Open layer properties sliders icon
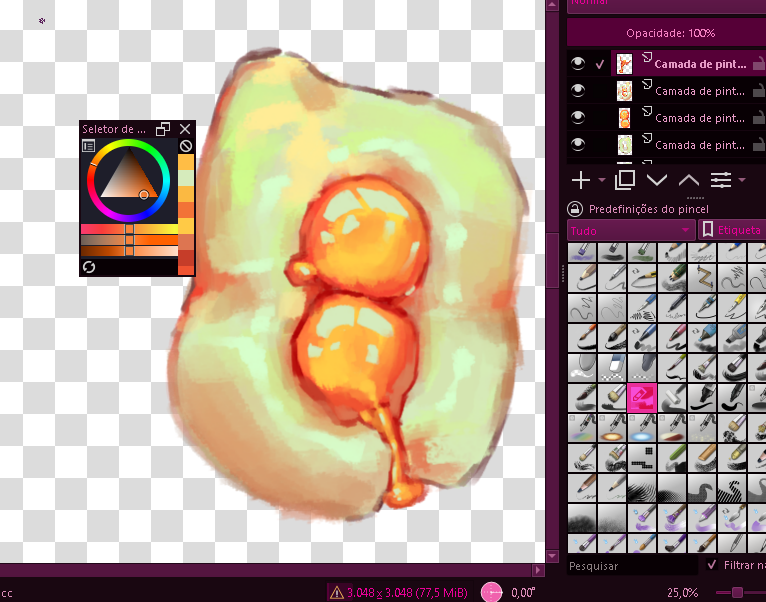The height and width of the screenshot is (602, 766). point(721,180)
